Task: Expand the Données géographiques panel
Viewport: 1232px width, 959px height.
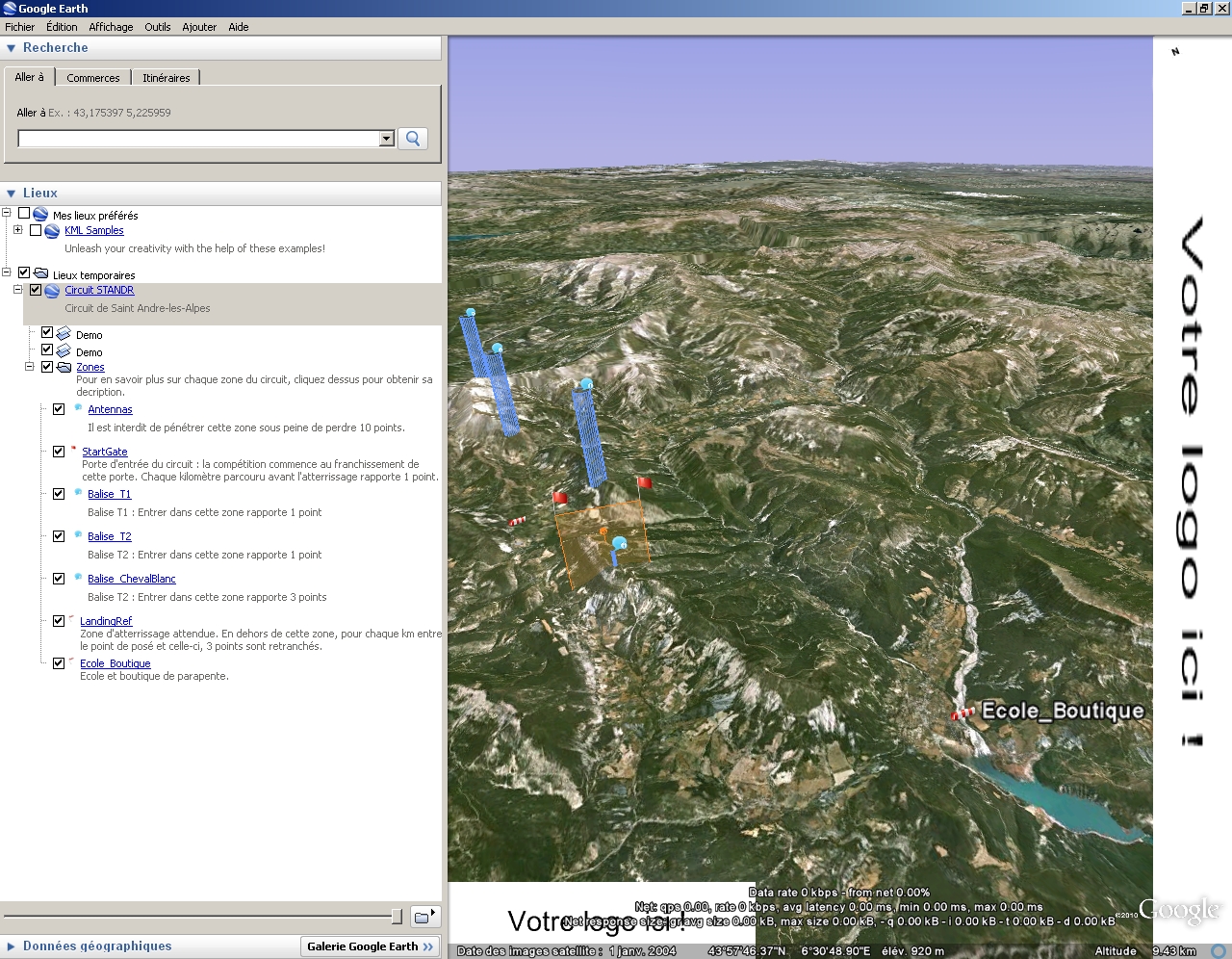Action: point(12,946)
